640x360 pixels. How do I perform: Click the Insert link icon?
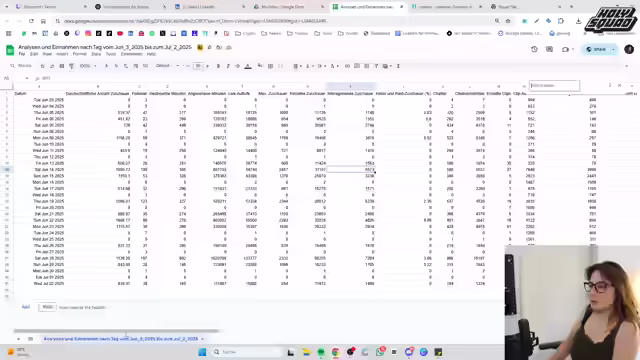coord(347,66)
